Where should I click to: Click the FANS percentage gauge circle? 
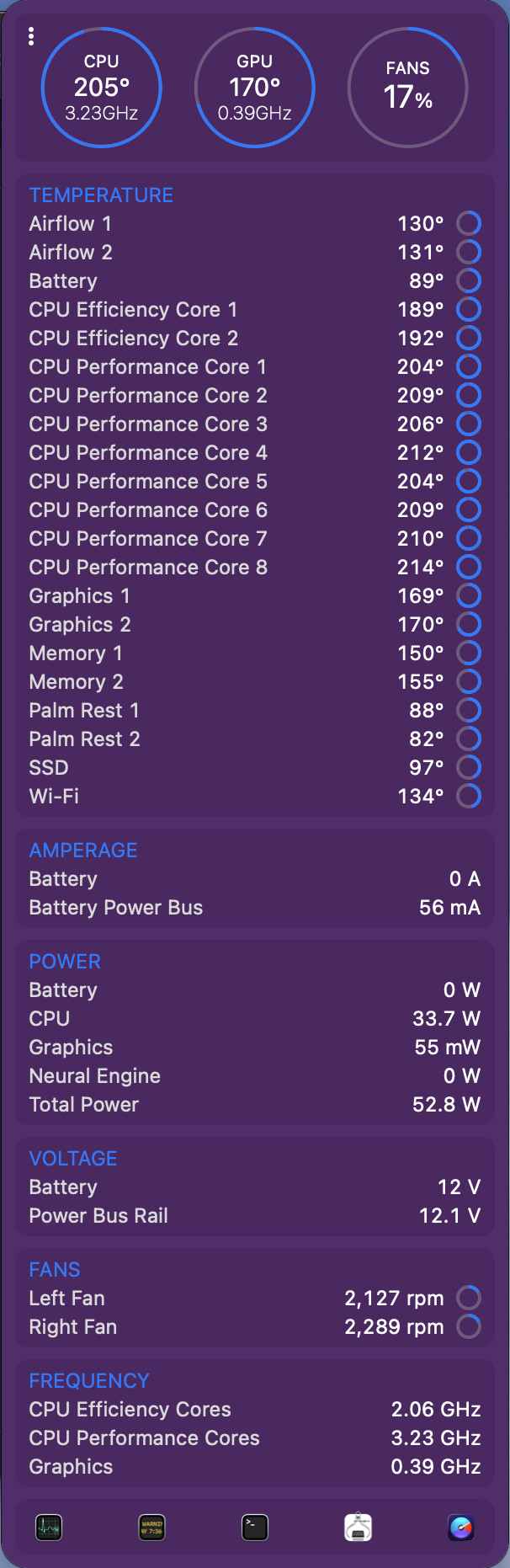point(408,88)
